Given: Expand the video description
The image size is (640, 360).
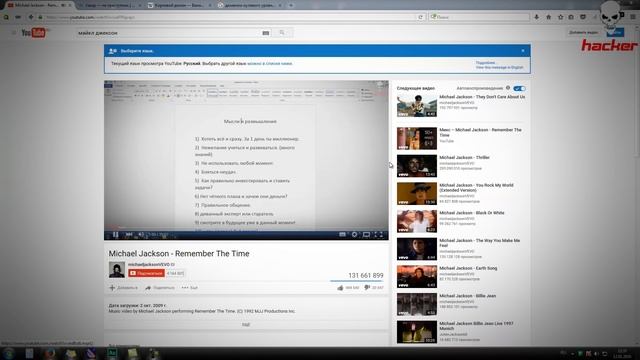Looking at the screenshot, I should tap(246, 325).
